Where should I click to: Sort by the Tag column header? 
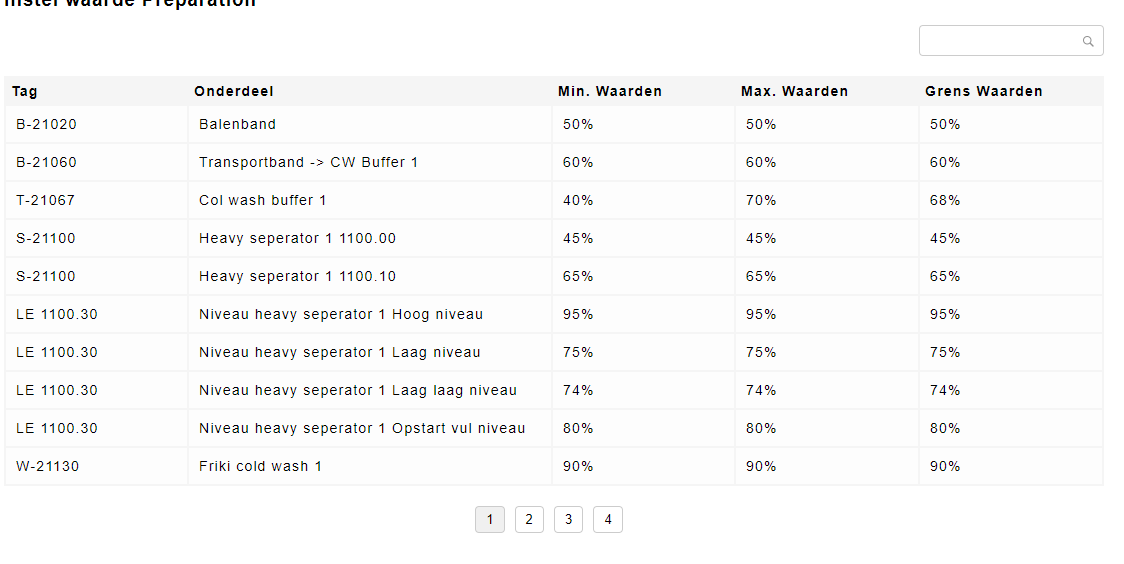pyautogui.click(x=24, y=91)
